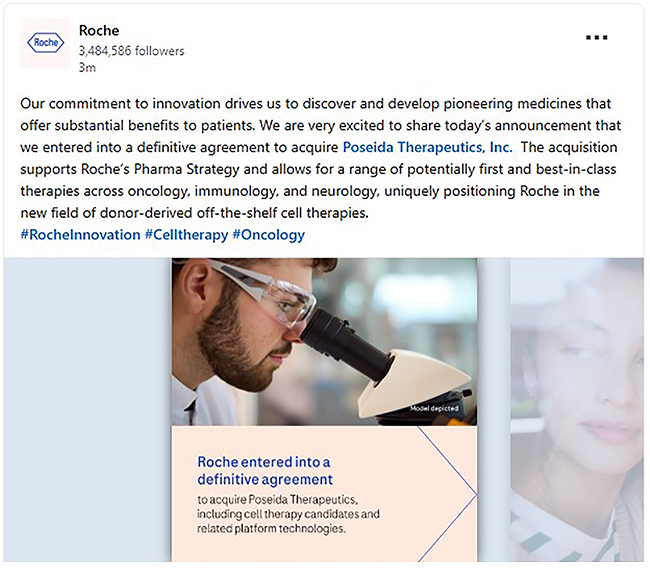Open the Roche company name link
The height and width of the screenshot is (572, 650).
99,31
